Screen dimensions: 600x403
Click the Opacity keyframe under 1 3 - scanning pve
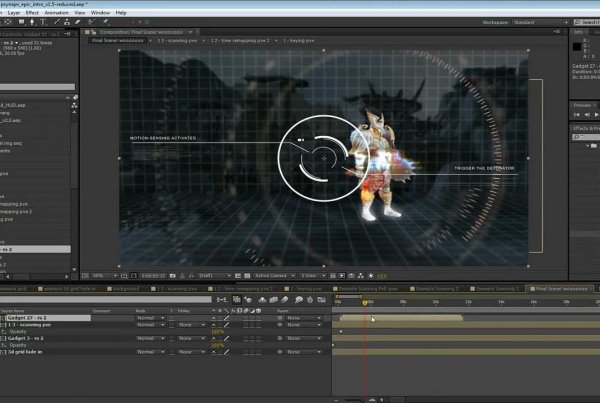point(341,331)
